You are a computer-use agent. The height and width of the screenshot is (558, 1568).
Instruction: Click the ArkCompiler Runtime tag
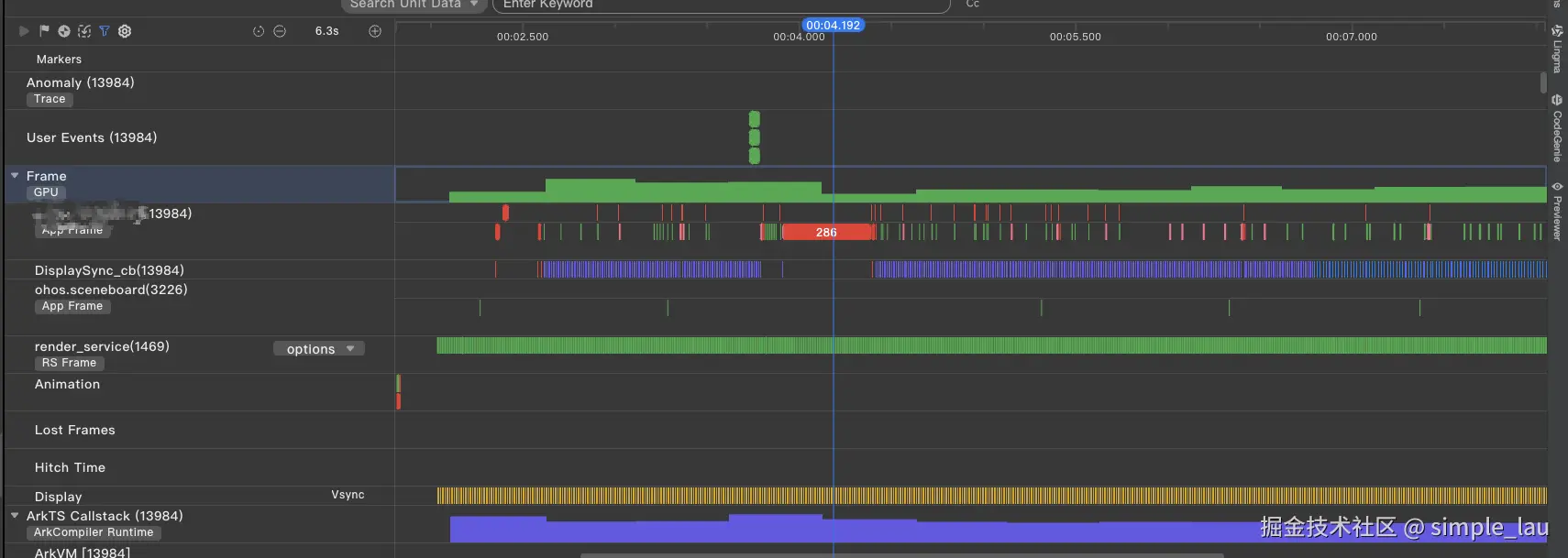pos(94,532)
